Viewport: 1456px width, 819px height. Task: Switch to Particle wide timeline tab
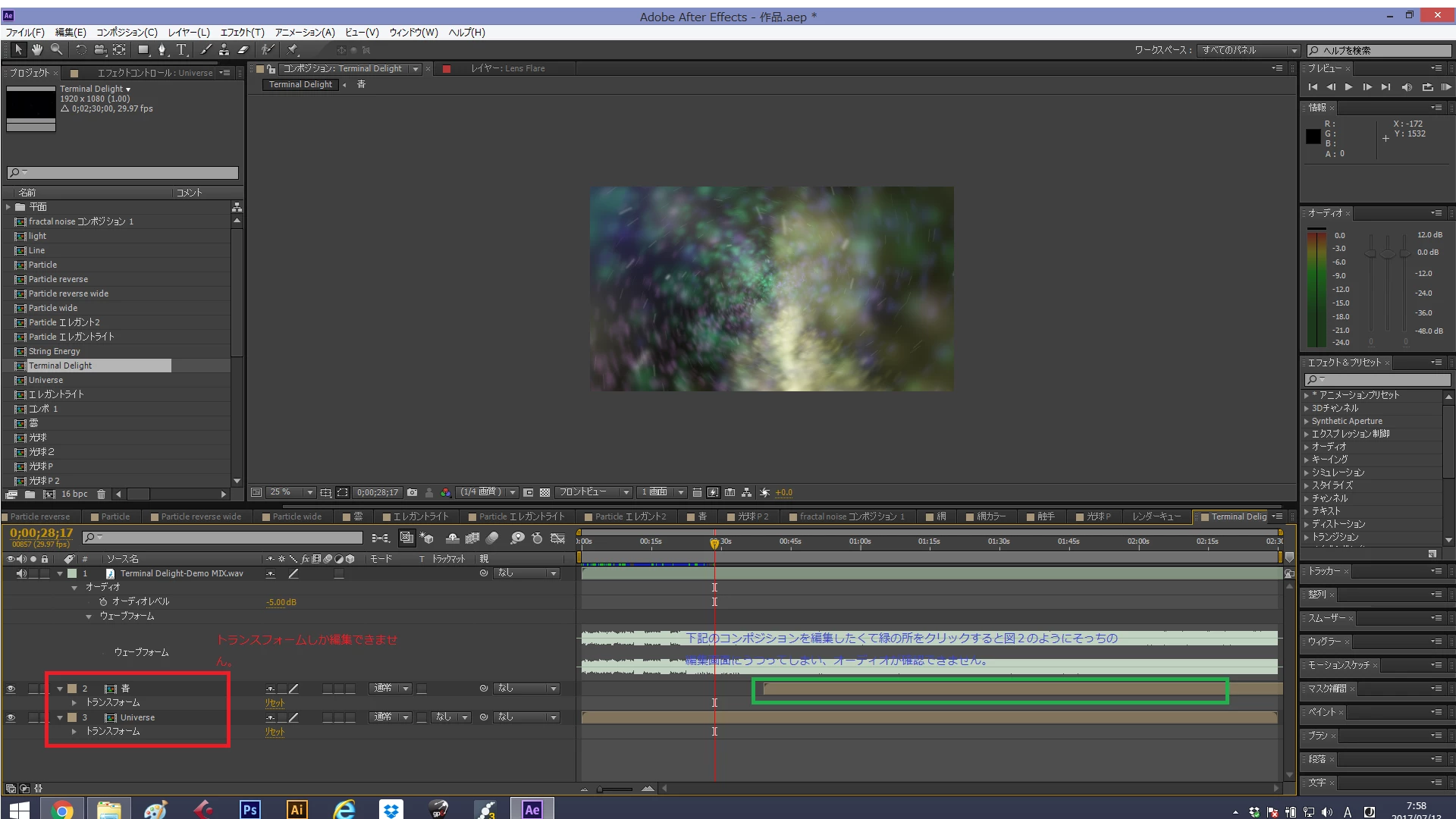(297, 516)
